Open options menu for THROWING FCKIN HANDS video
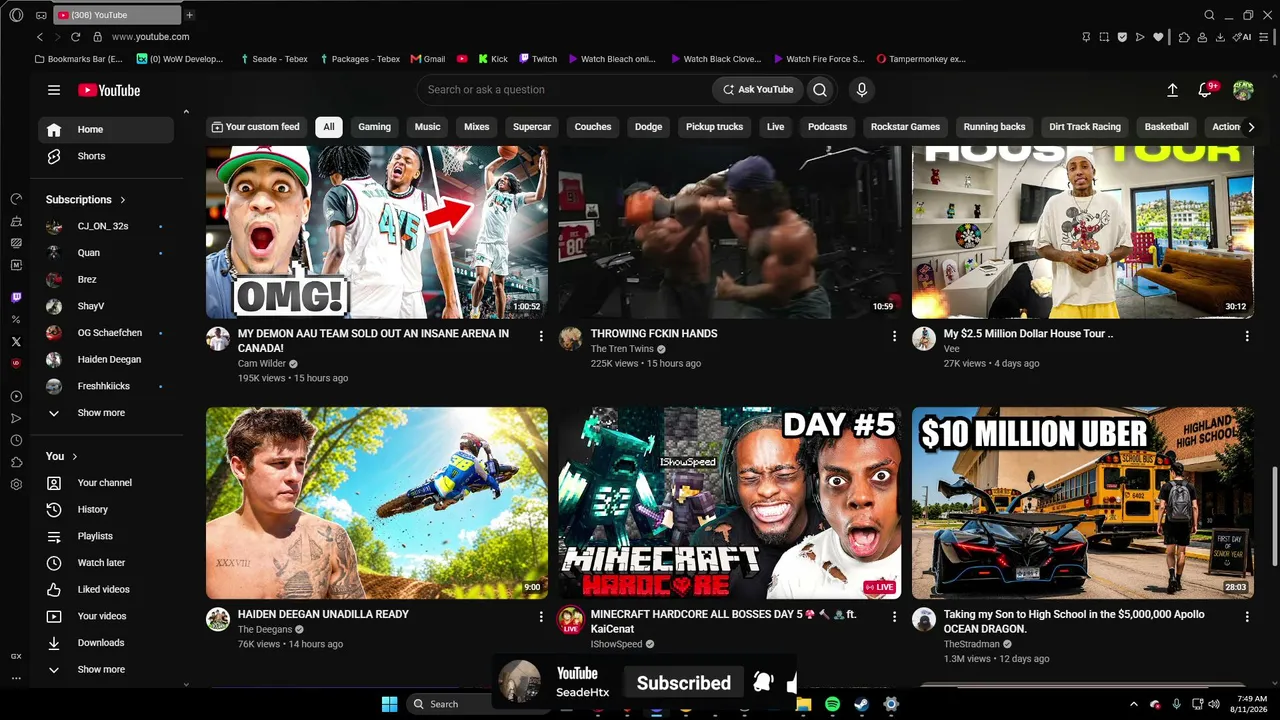1280x720 pixels. point(894,336)
